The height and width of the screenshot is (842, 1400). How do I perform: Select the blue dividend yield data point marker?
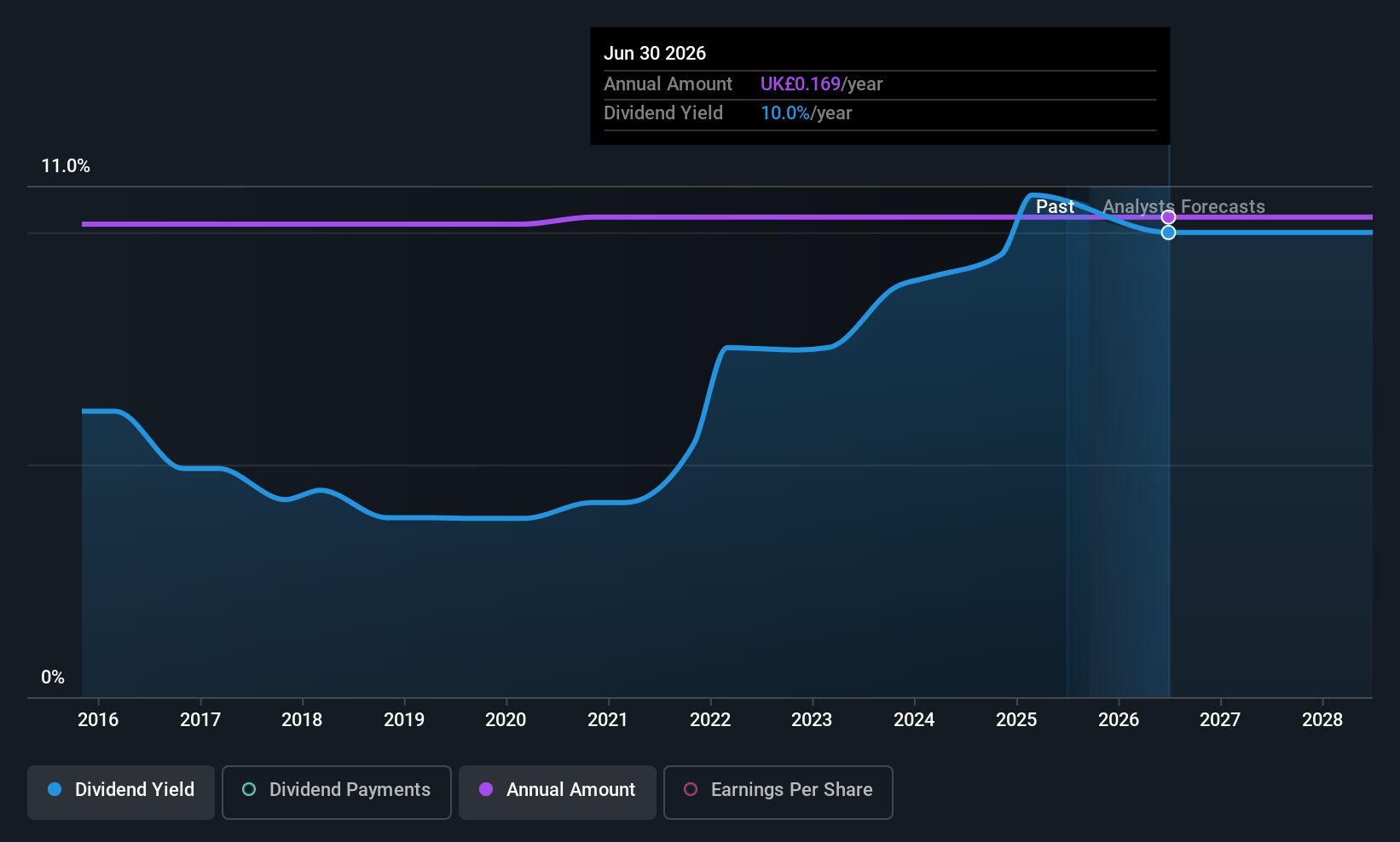coord(1169,233)
